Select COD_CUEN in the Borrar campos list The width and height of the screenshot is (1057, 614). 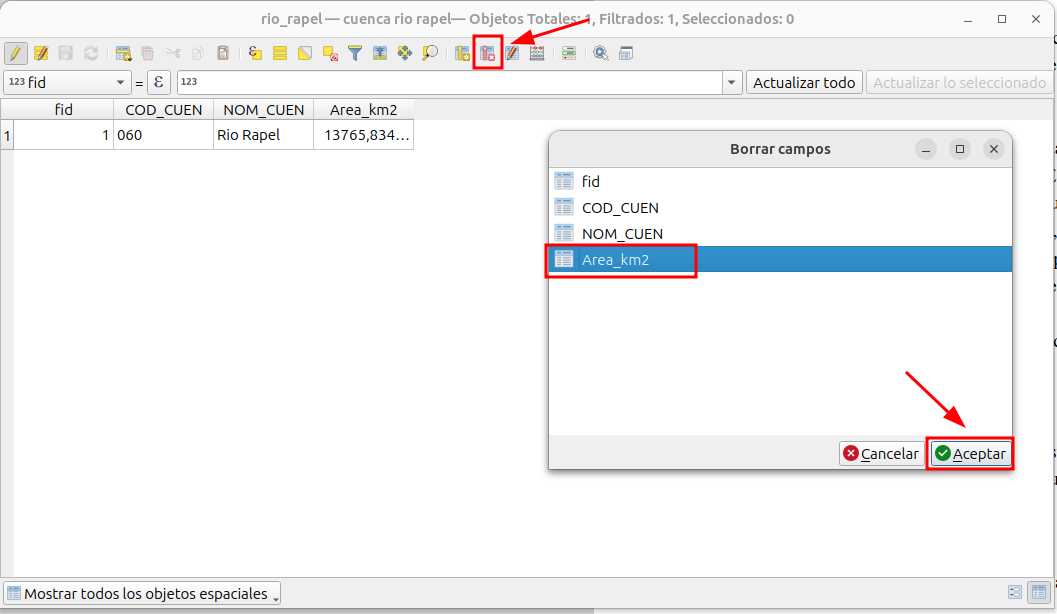[x=619, y=208]
